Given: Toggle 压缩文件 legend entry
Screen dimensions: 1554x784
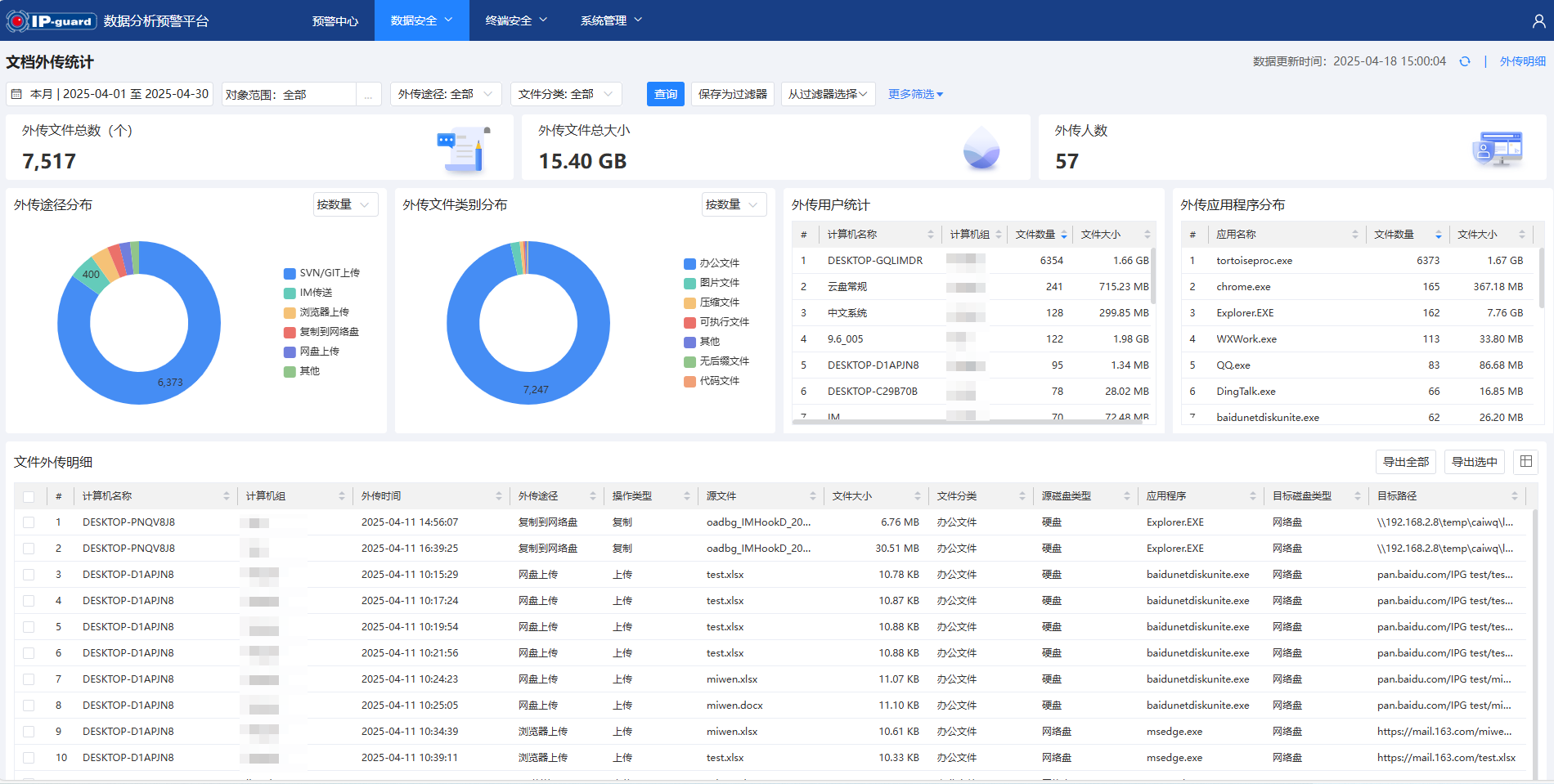Looking at the screenshot, I should (712, 302).
